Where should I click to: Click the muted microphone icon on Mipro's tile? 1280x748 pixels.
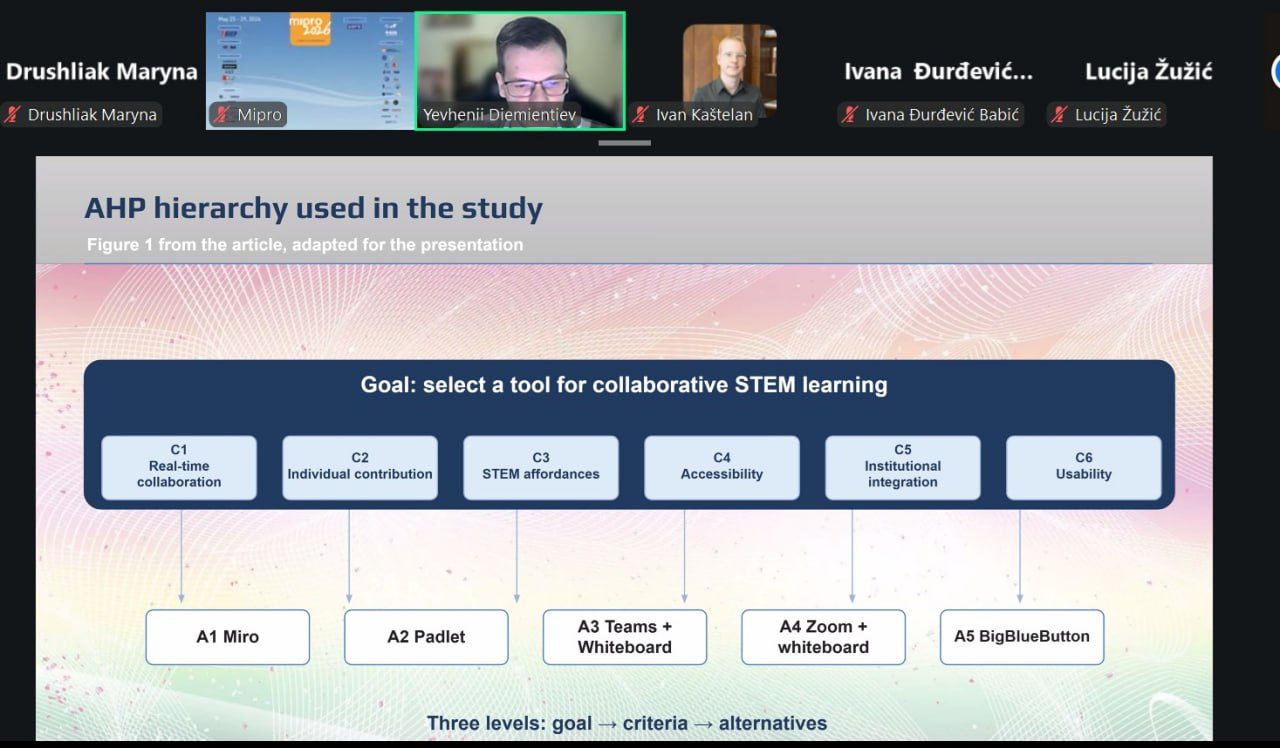pyautogui.click(x=222, y=115)
